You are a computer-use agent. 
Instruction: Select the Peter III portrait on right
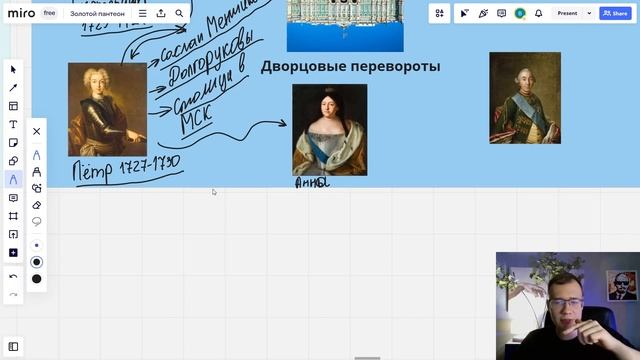point(525,98)
